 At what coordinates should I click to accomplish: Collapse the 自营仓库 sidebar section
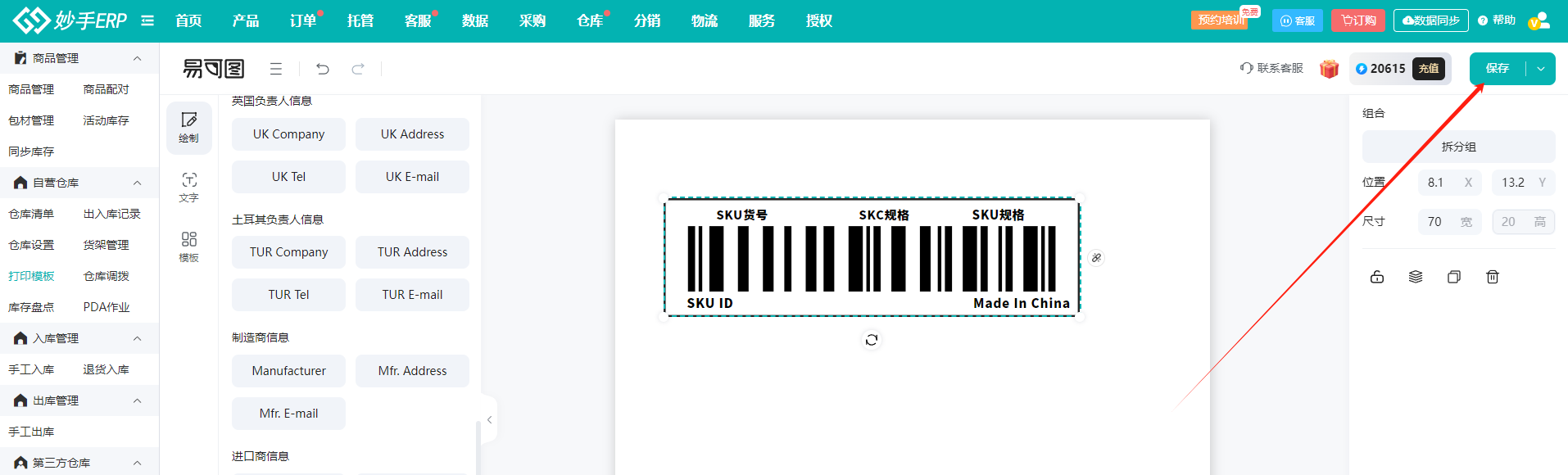tap(137, 183)
